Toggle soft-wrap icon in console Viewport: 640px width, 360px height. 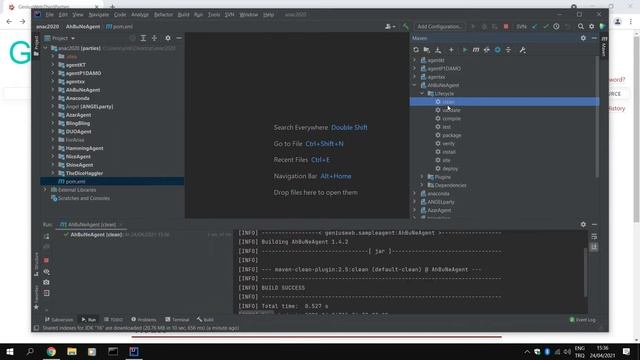pyautogui.click(x=594, y=237)
